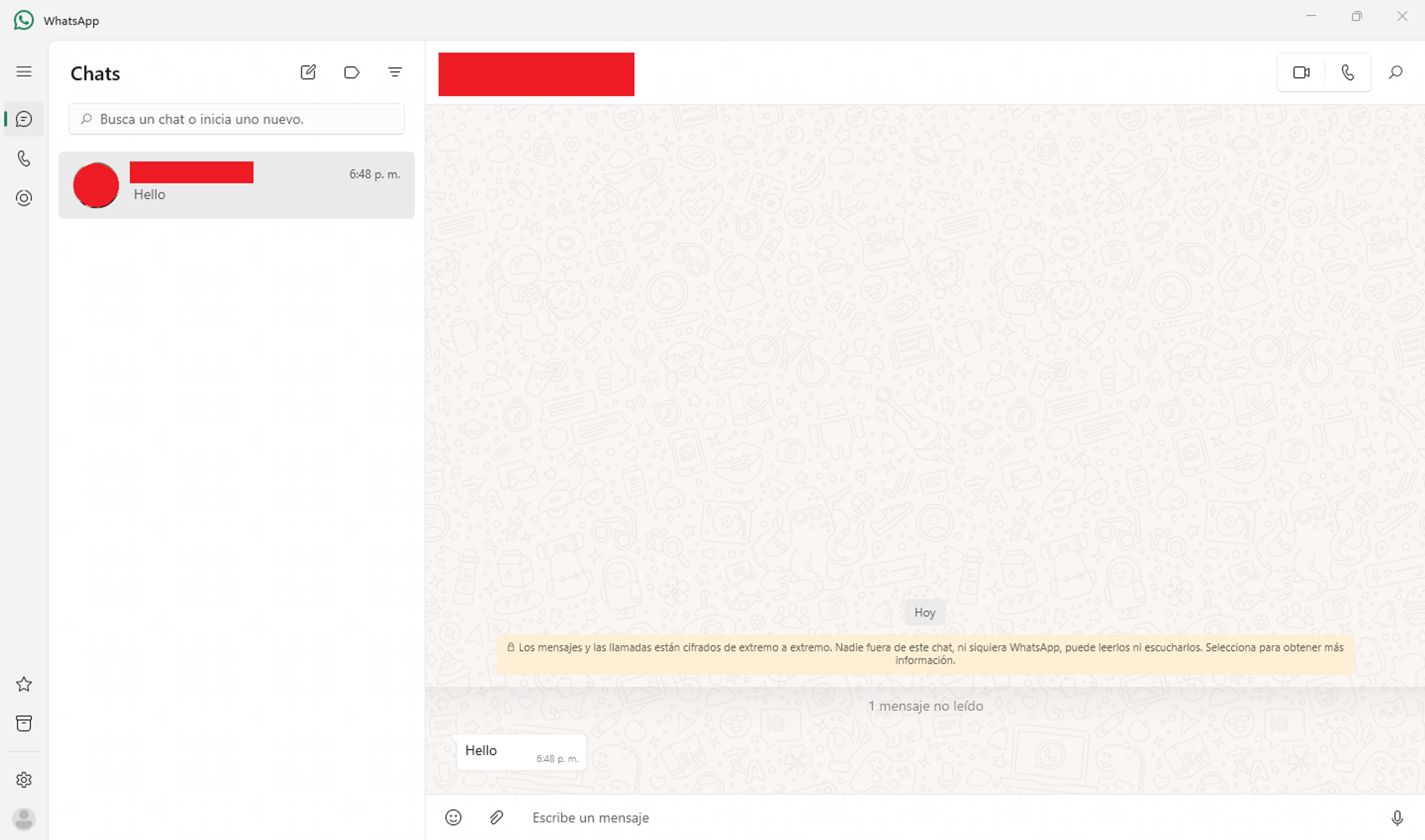Screen dimensions: 1425x840
Task: Click the 'Hoy' date badge
Action: point(924,612)
